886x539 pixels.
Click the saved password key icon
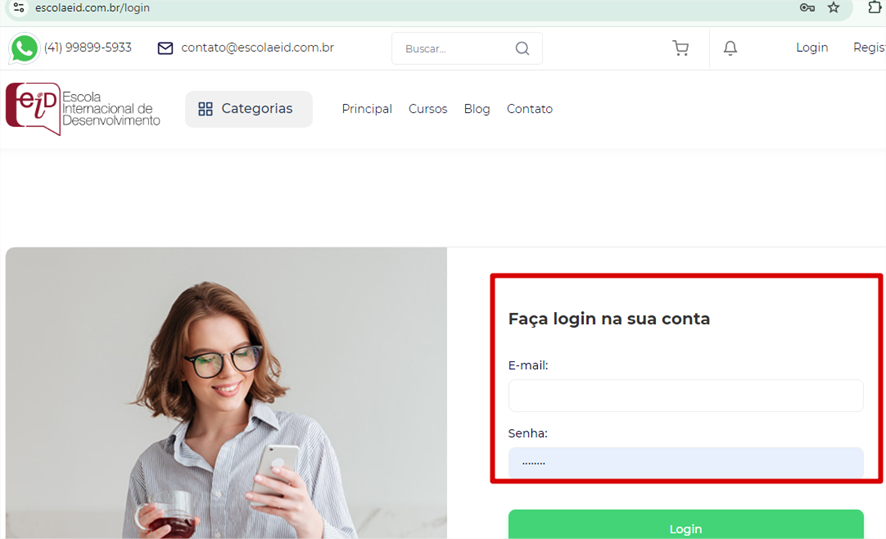click(x=807, y=7)
